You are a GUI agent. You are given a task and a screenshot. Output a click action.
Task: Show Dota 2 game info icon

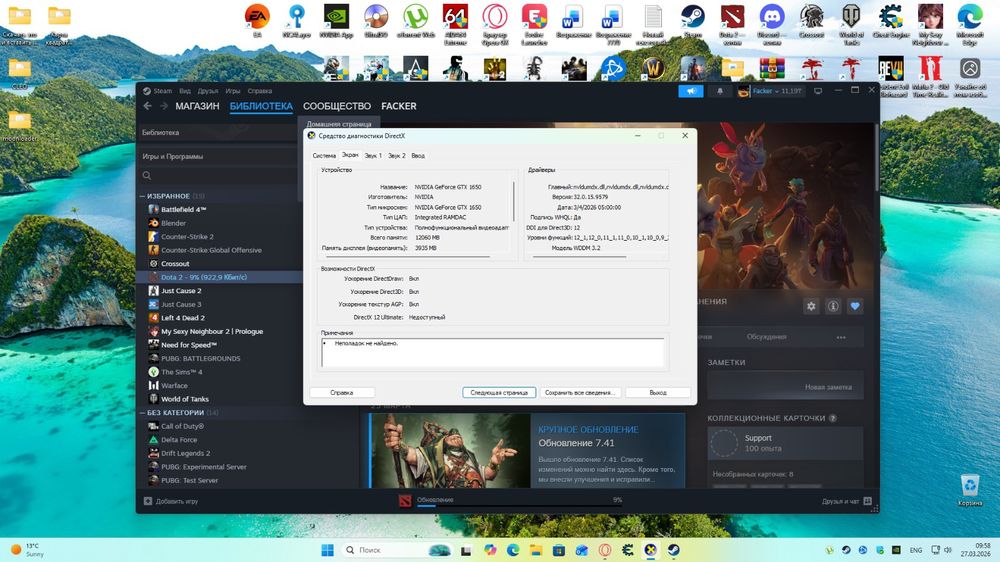[x=833, y=306]
